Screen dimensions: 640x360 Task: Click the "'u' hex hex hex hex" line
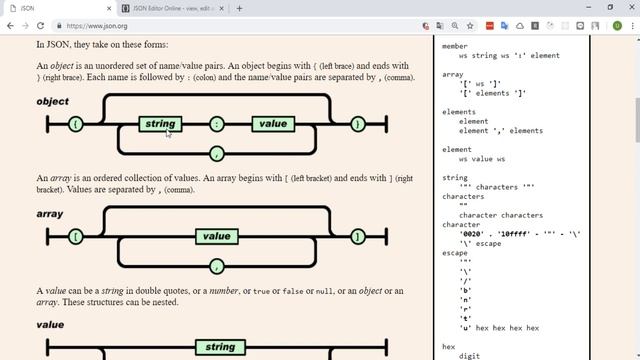(499, 328)
